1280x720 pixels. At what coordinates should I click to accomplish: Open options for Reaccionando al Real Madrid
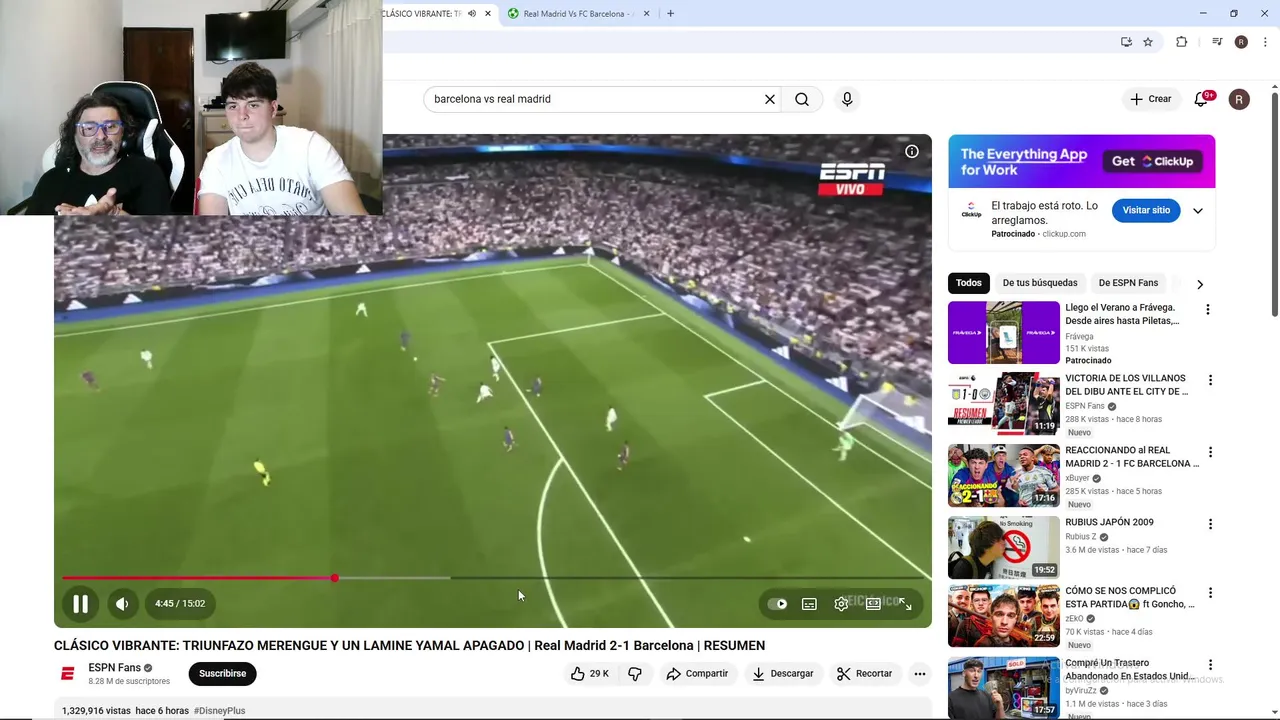[1210, 452]
